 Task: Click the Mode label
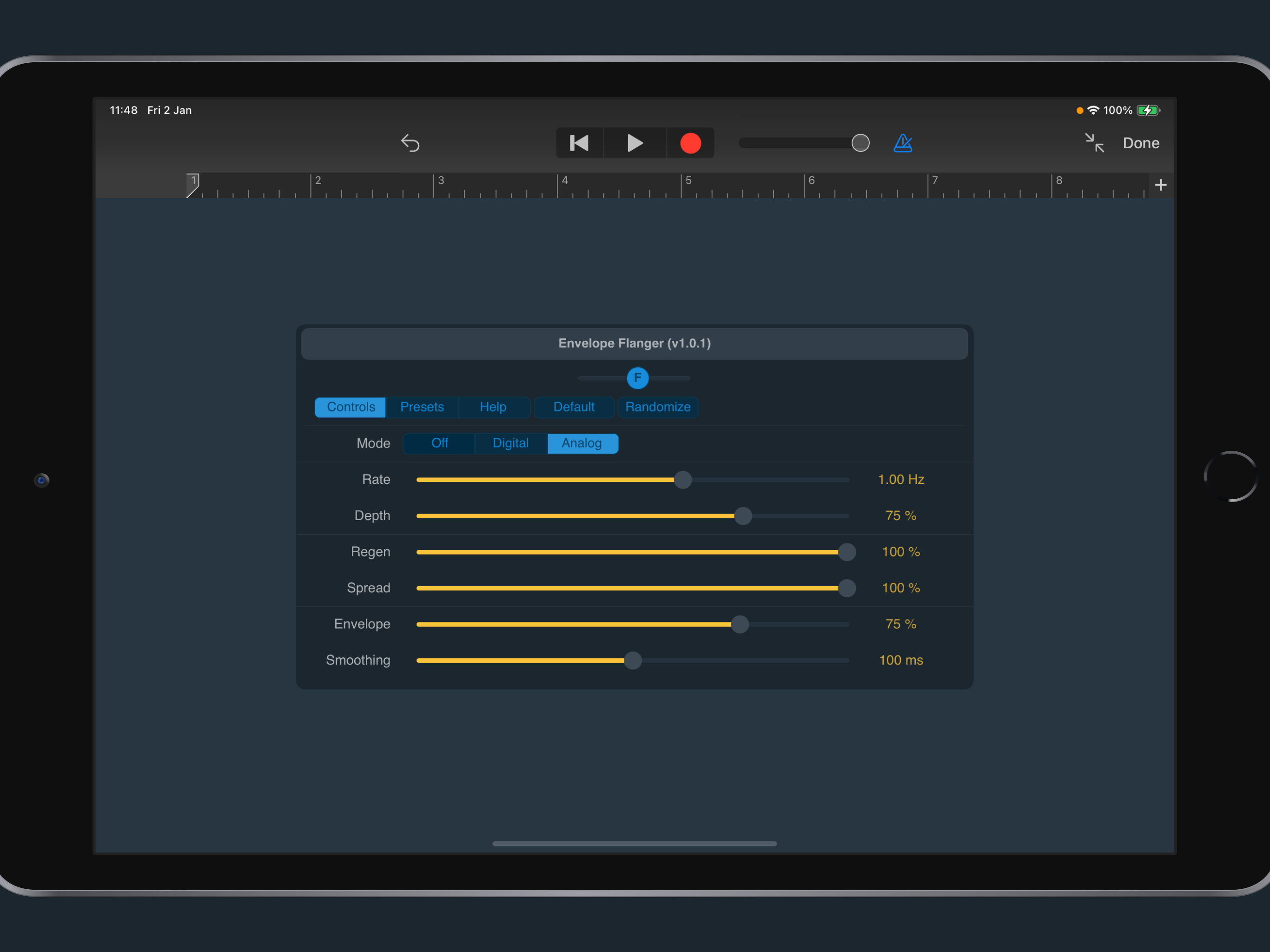coord(373,443)
